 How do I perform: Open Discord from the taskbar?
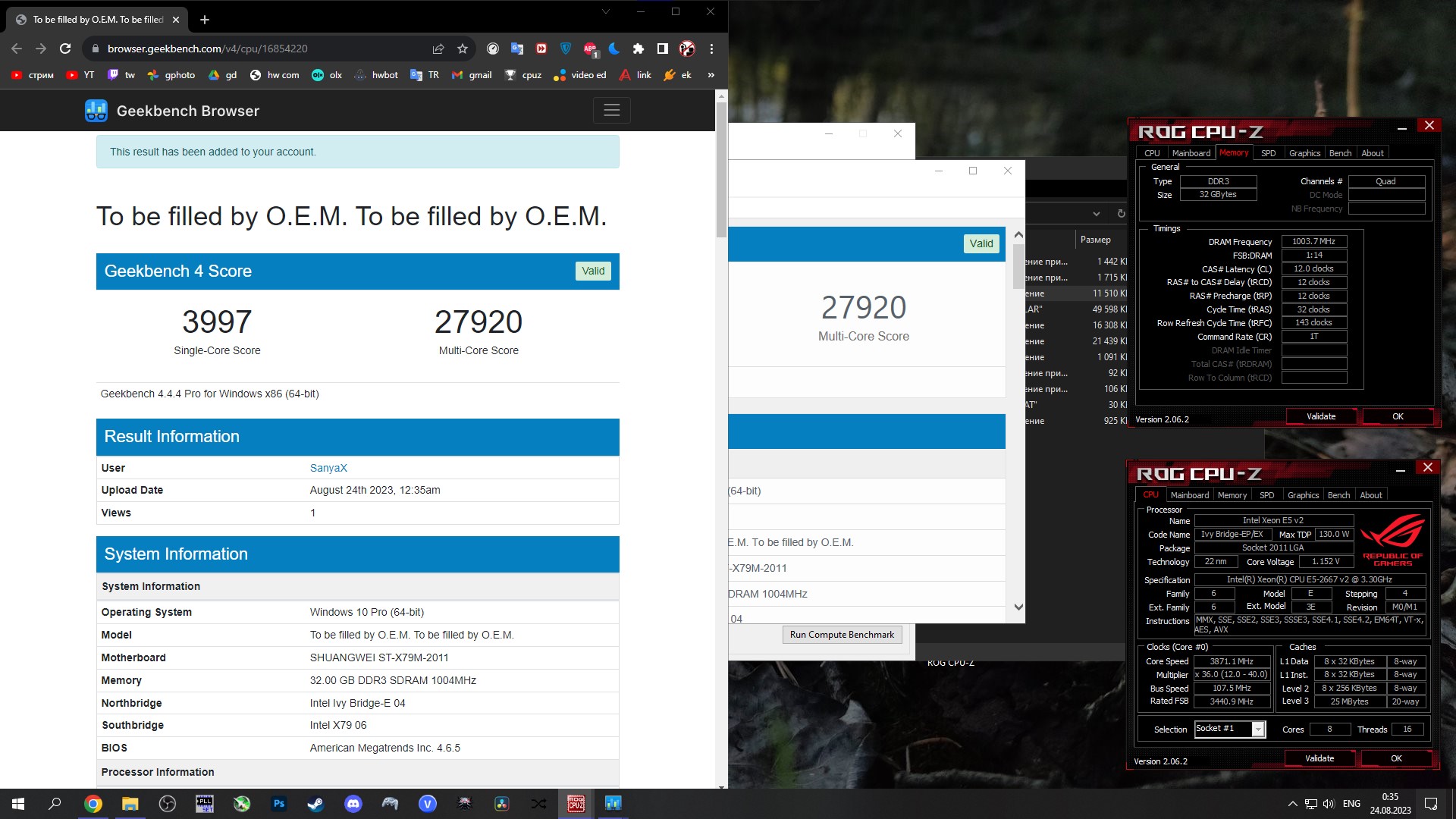pyautogui.click(x=353, y=804)
